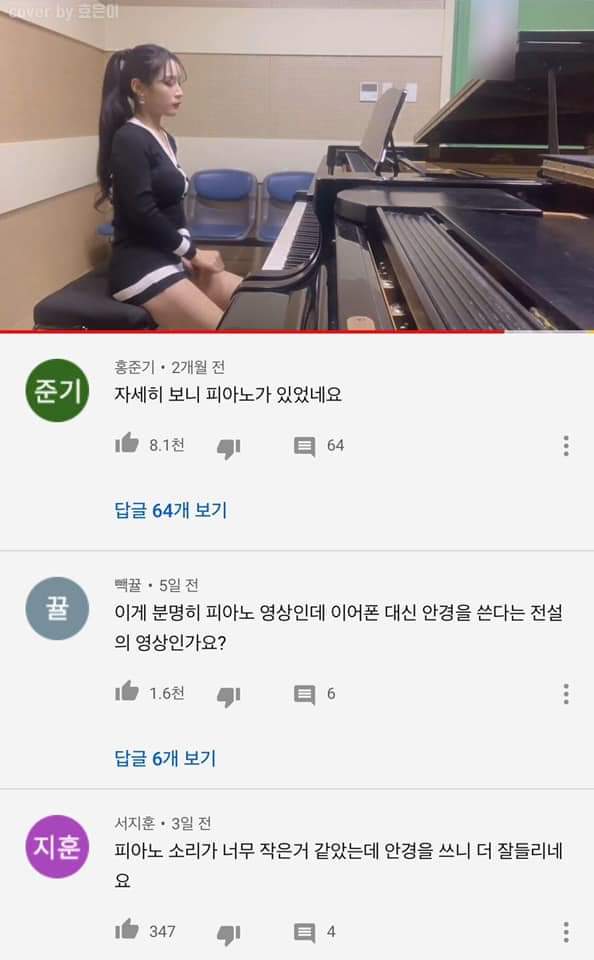594x960 pixels.
Task: Open 준기 green profile avatar
Action: tap(57, 391)
